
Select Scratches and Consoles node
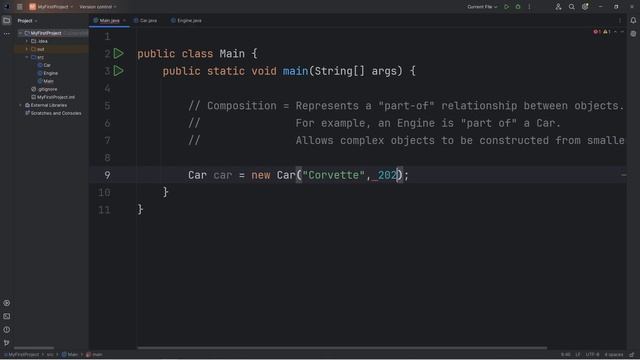click(x=53, y=113)
